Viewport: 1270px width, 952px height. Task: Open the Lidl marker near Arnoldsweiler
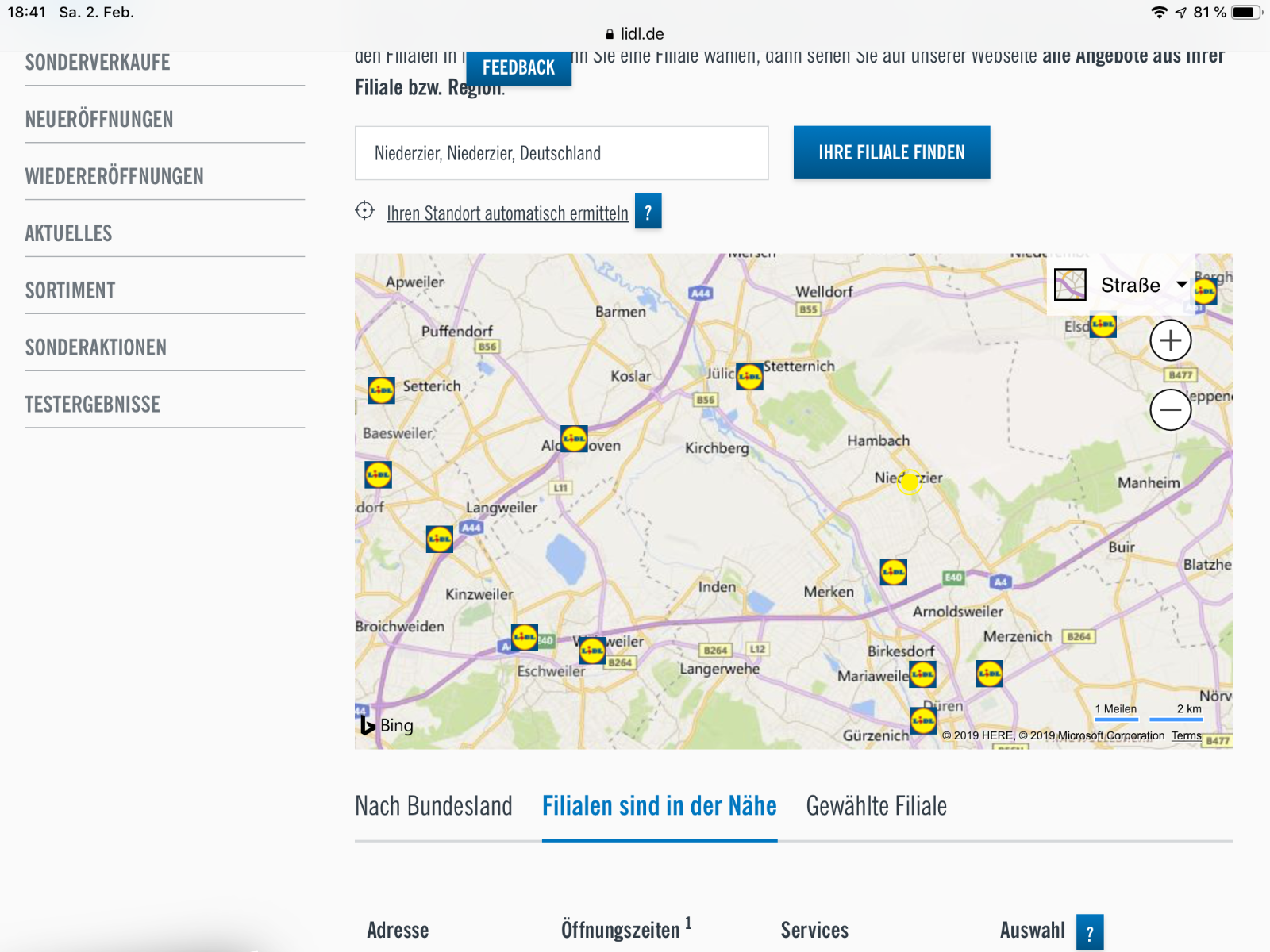pos(893,571)
